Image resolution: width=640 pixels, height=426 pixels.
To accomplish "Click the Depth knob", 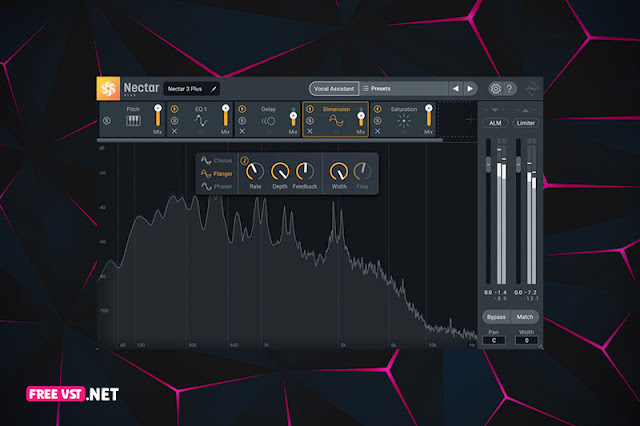I will click(280, 171).
